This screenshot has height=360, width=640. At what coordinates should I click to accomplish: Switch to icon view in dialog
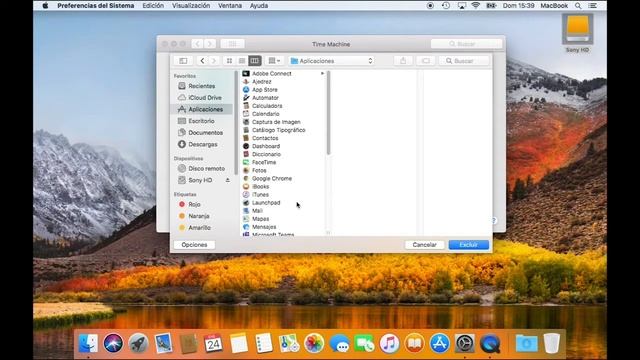click(x=229, y=61)
